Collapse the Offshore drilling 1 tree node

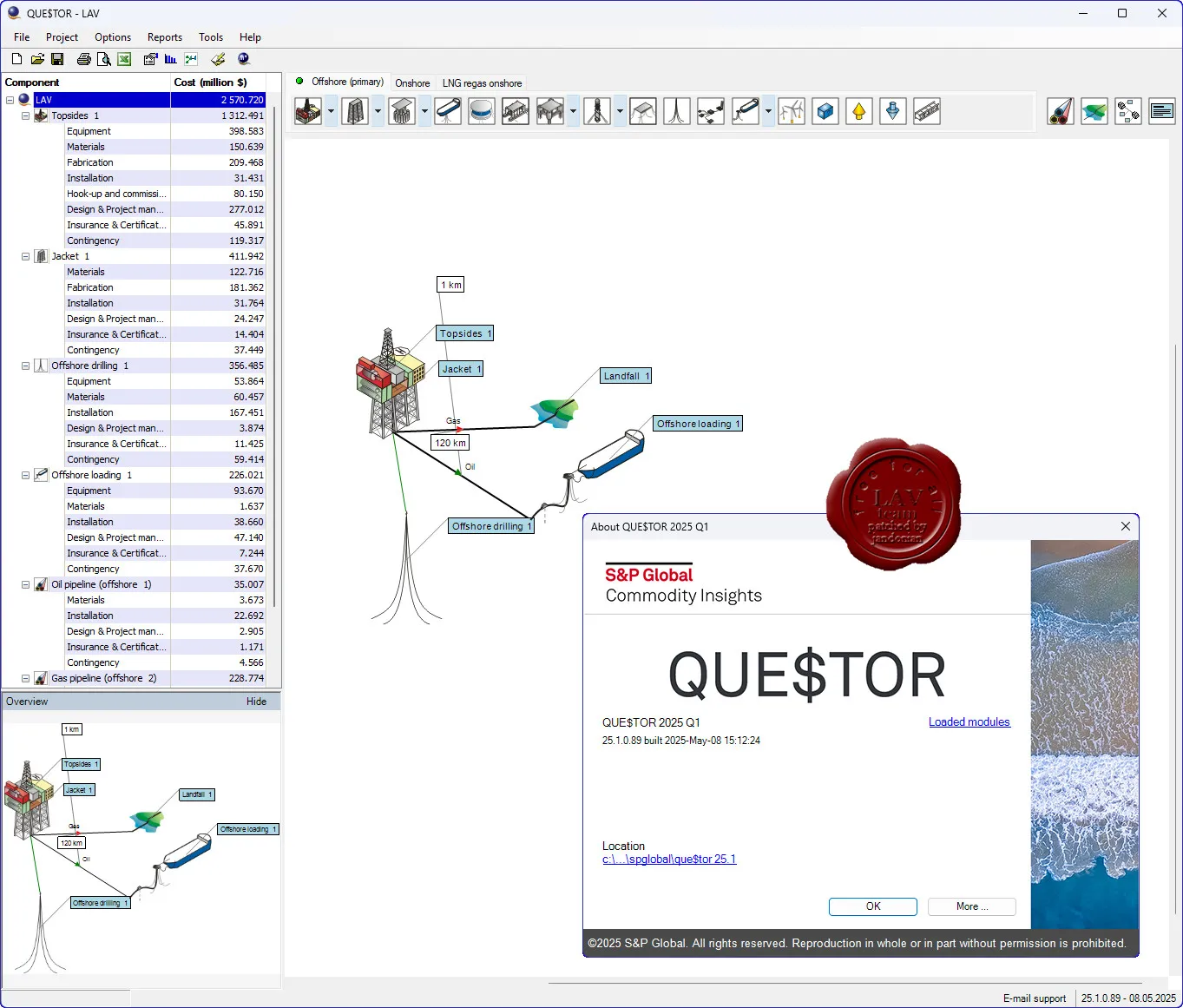pos(25,366)
